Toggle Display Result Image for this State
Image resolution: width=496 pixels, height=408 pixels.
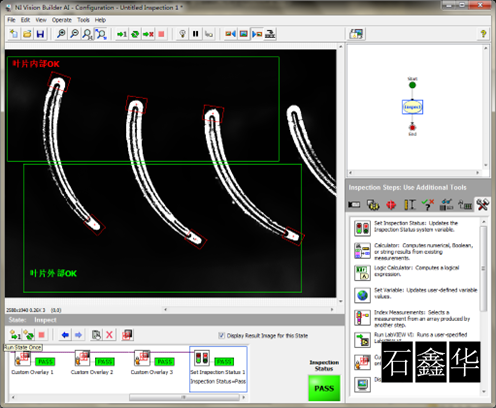[x=221, y=335]
